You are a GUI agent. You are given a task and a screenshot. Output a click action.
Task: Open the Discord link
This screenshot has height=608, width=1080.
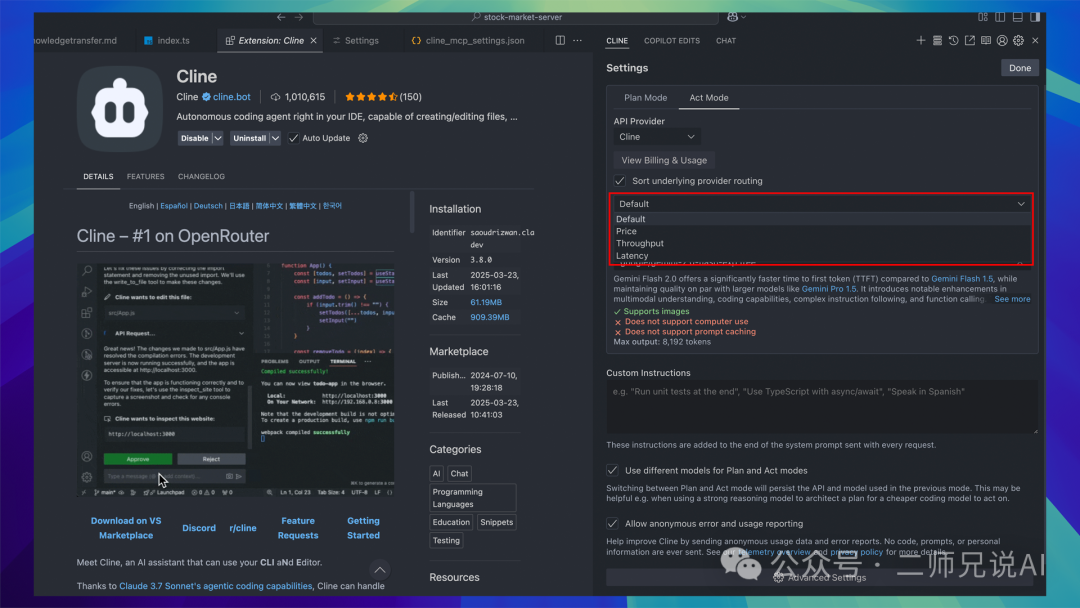tap(199, 528)
